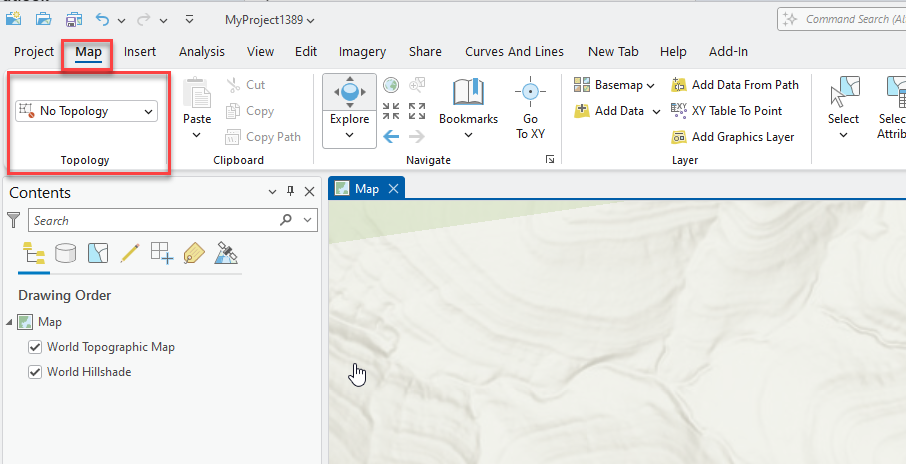The width and height of the screenshot is (906, 464).
Task: Open the Add-In ribbon tab
Action: [728, 51]
